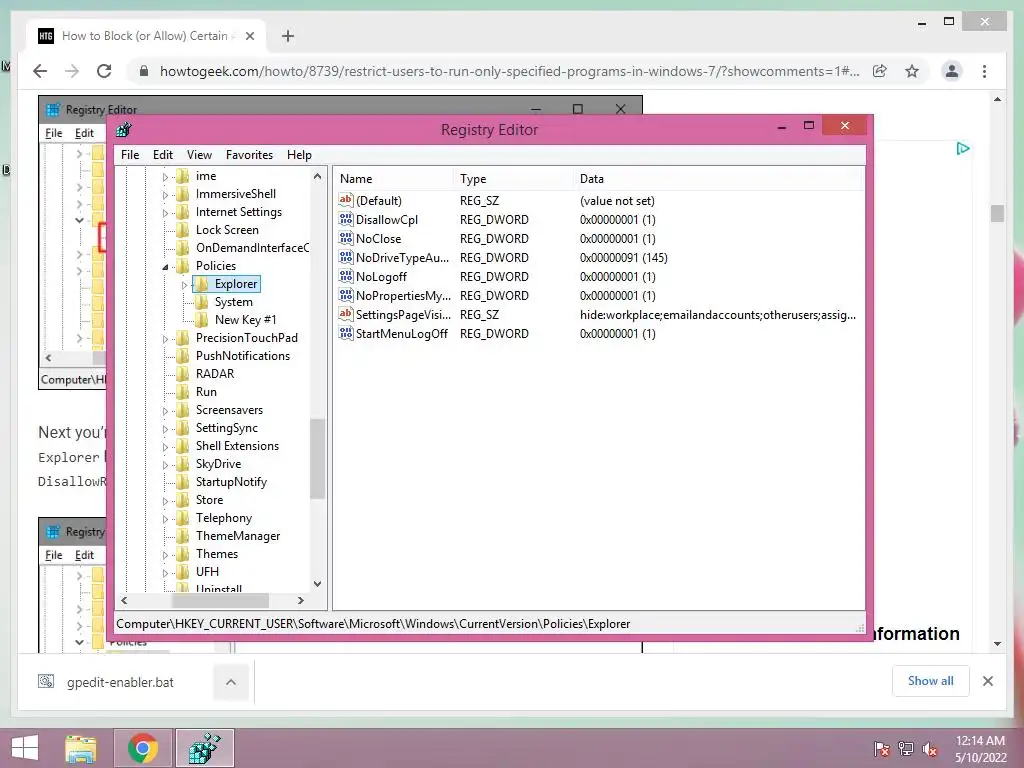1024x768 pixels.
Task: Open the Help menu
Action: click(x=299, y=155)
